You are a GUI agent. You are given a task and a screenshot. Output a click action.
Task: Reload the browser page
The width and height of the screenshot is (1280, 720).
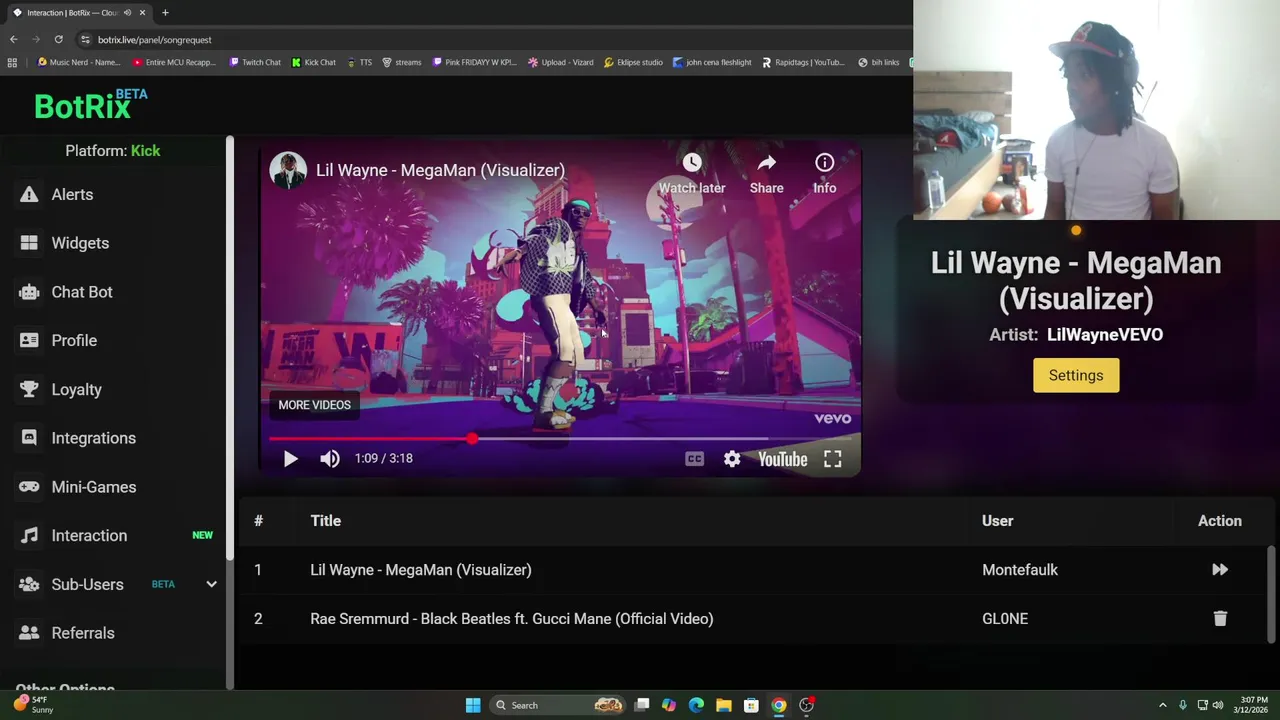tap(58, 39)
